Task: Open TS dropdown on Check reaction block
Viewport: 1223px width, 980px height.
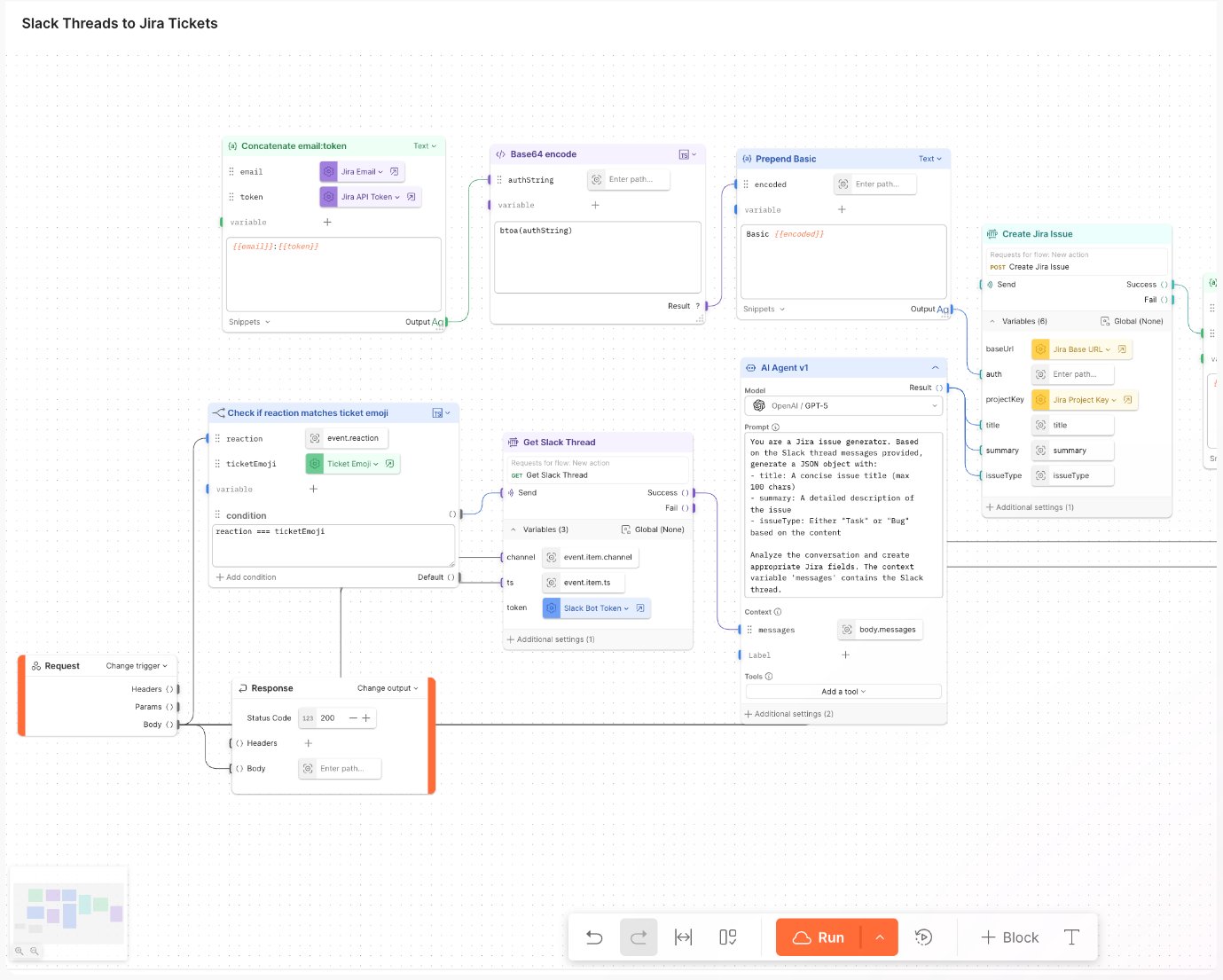Action: click(442, 413)
